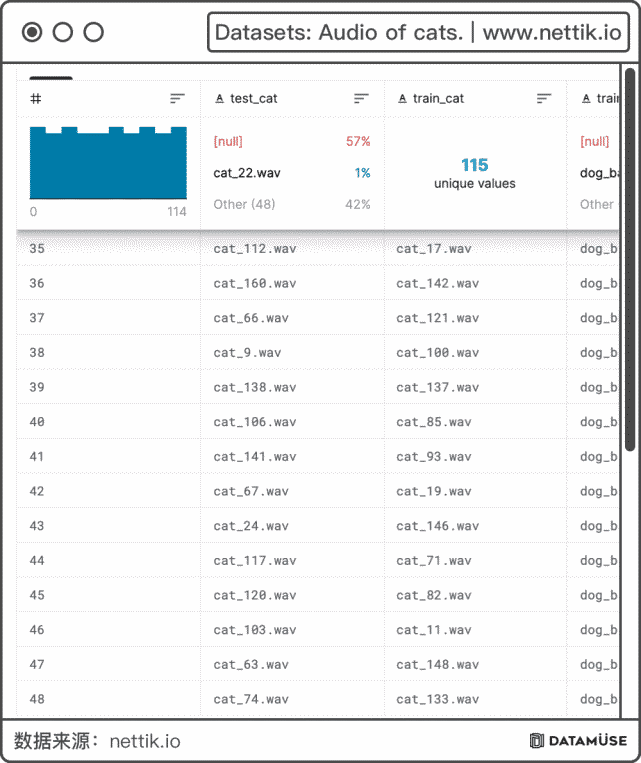
Task: Select cell cat_121.wav
Action: pyautogui.click(x=438, y=318)
